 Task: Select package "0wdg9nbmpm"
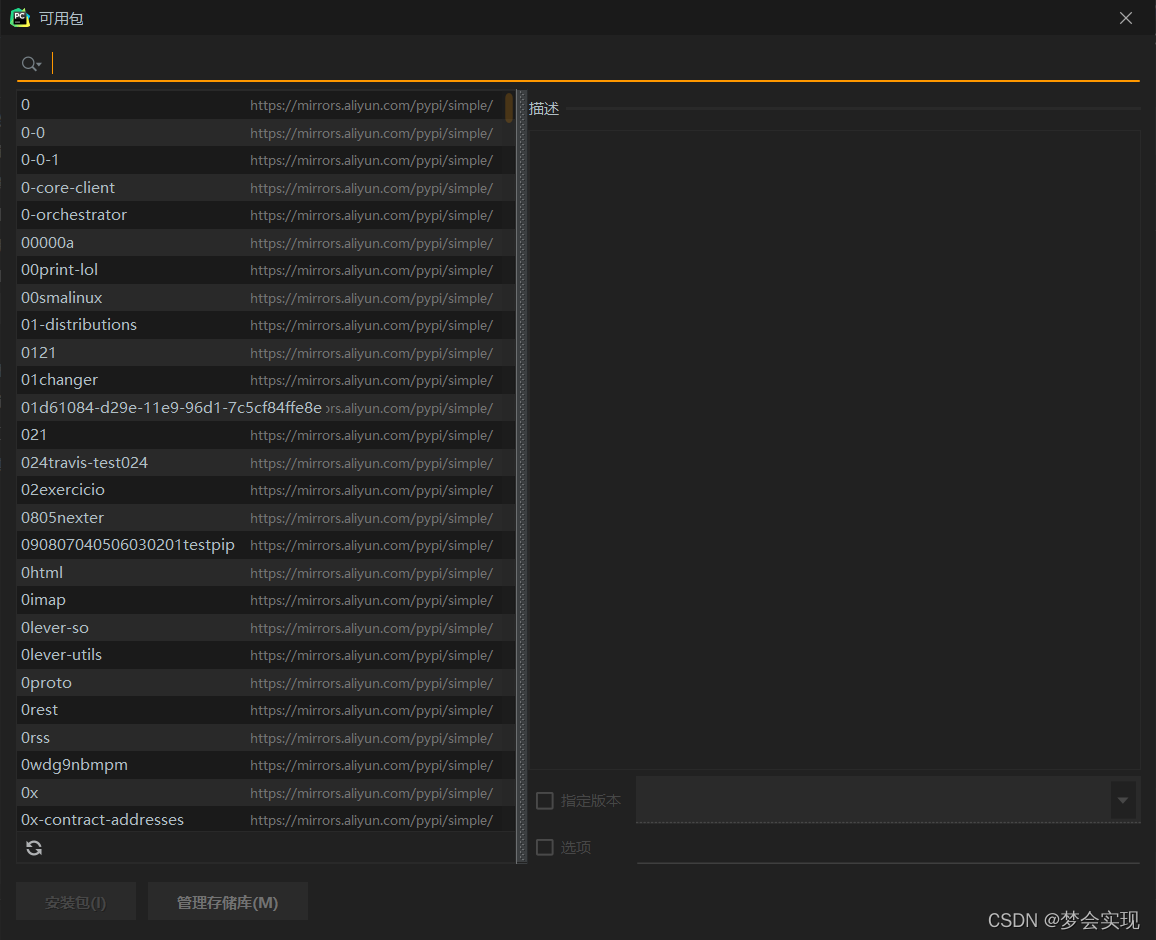click(x=265, y=765)
